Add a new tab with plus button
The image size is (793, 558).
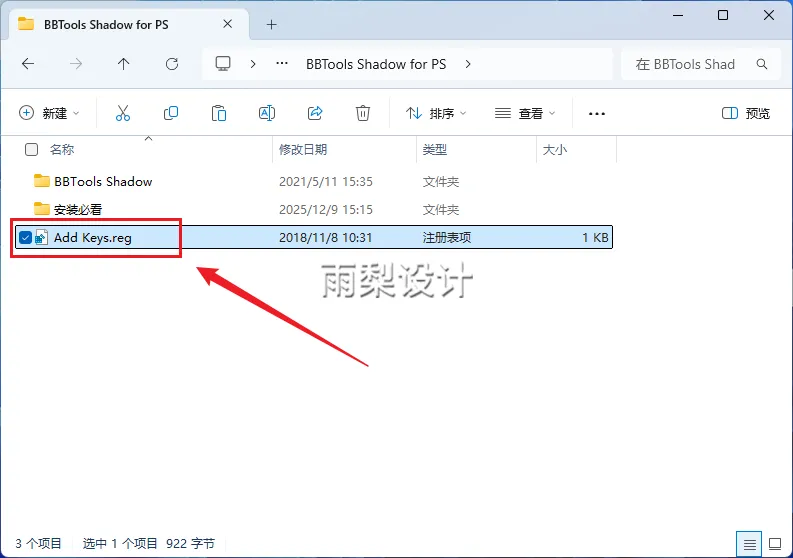coord(272,24)
